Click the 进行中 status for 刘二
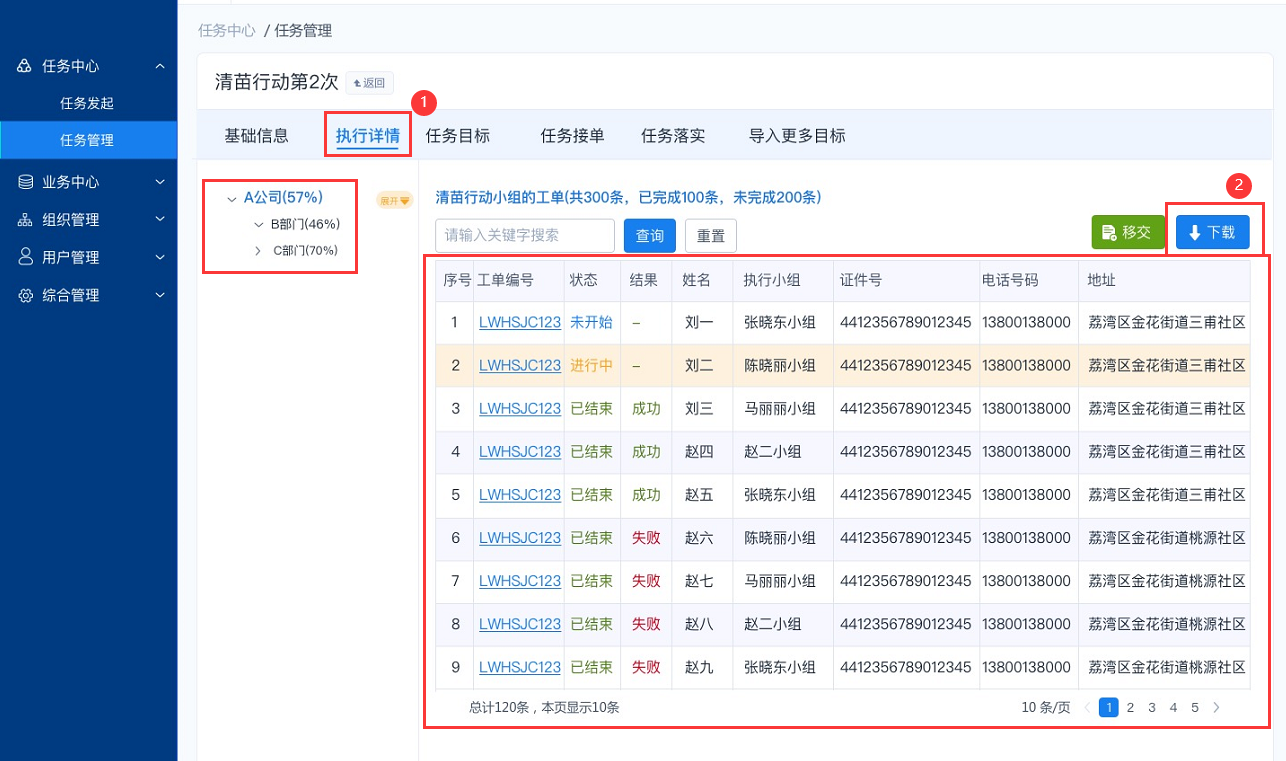Image resolution: width=1286 pixels, height=761 pixels. point(591,366)
